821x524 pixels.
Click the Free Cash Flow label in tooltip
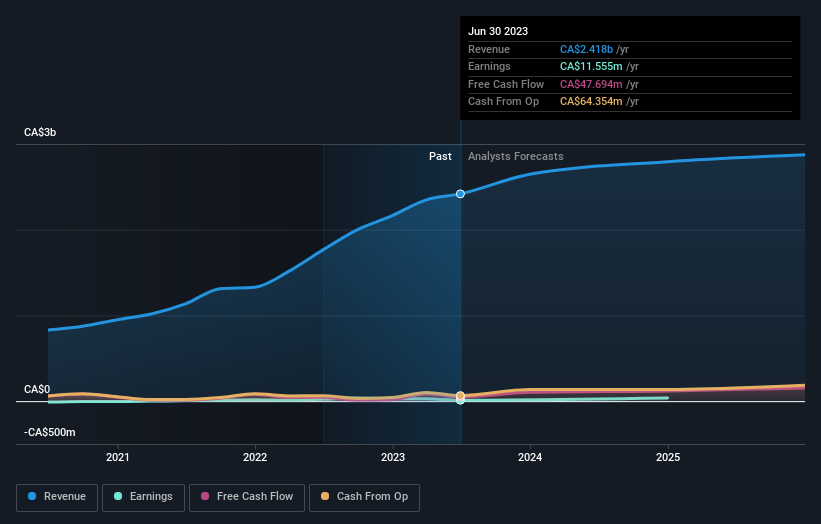(506, 84)
